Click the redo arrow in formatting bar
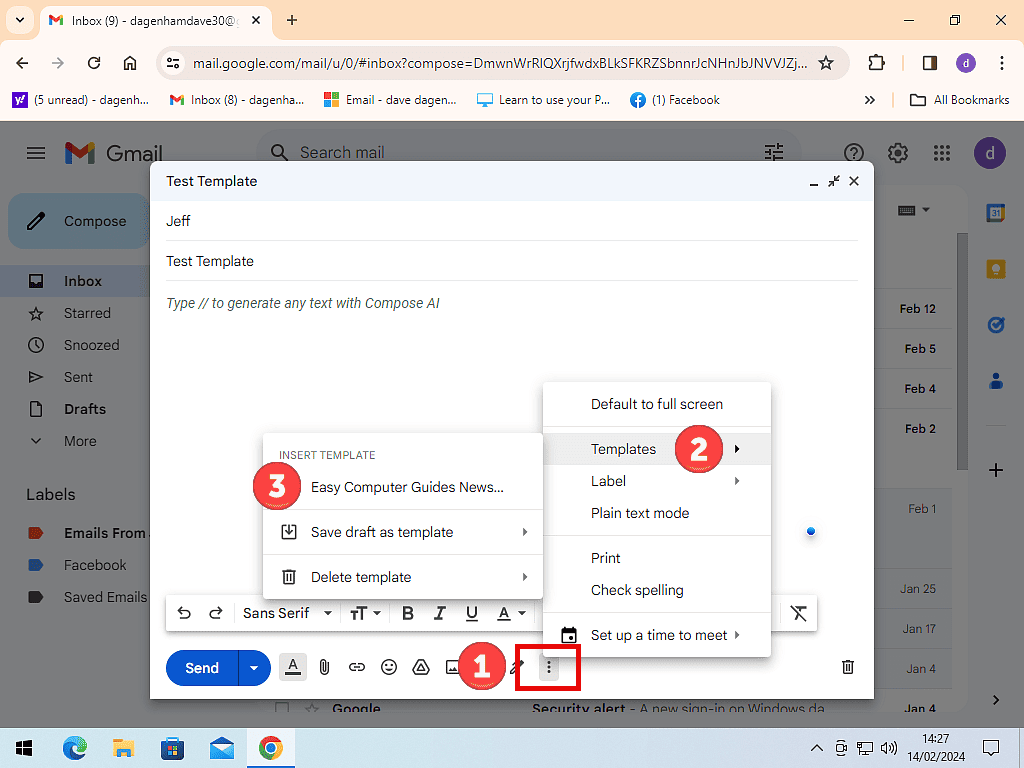 pos(215,613)
